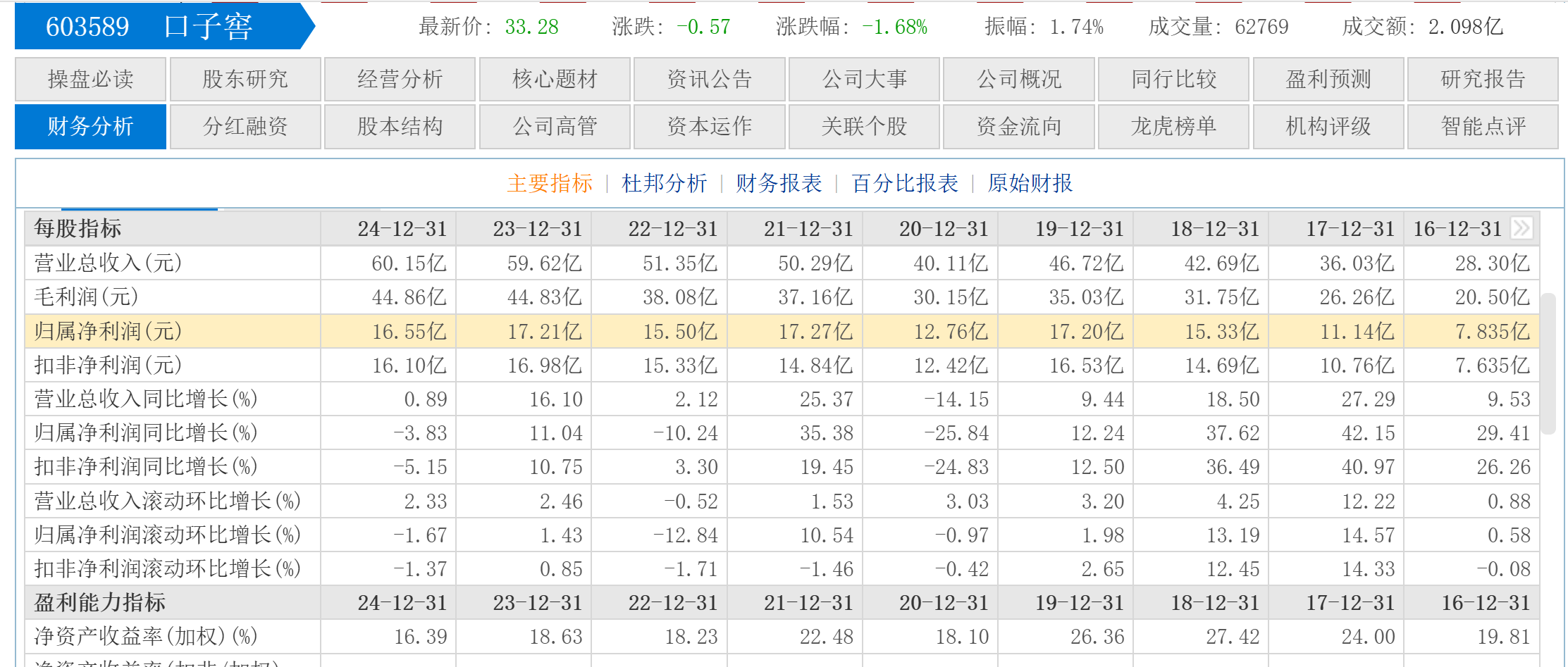Go to 分红融资 page
The width and height of the screenshot is (1568, 667).
pos(245,126)
